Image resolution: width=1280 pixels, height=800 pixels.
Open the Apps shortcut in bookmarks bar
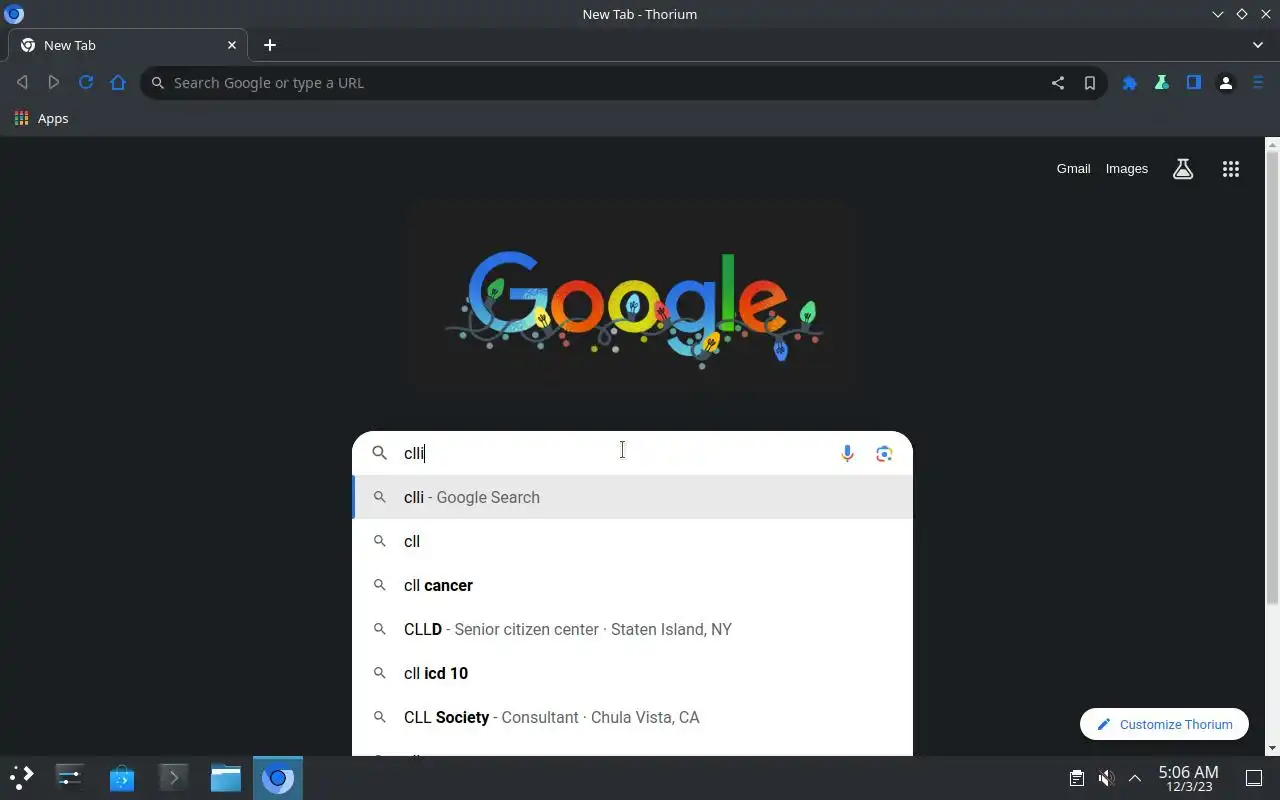click(42, 118)
